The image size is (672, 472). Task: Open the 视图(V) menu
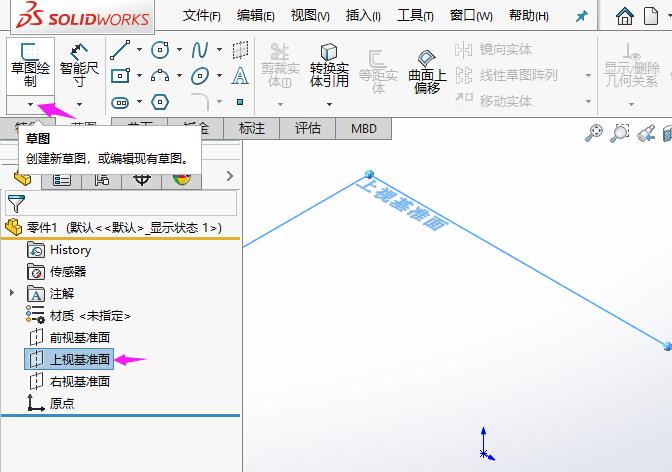tap(310, 16)
